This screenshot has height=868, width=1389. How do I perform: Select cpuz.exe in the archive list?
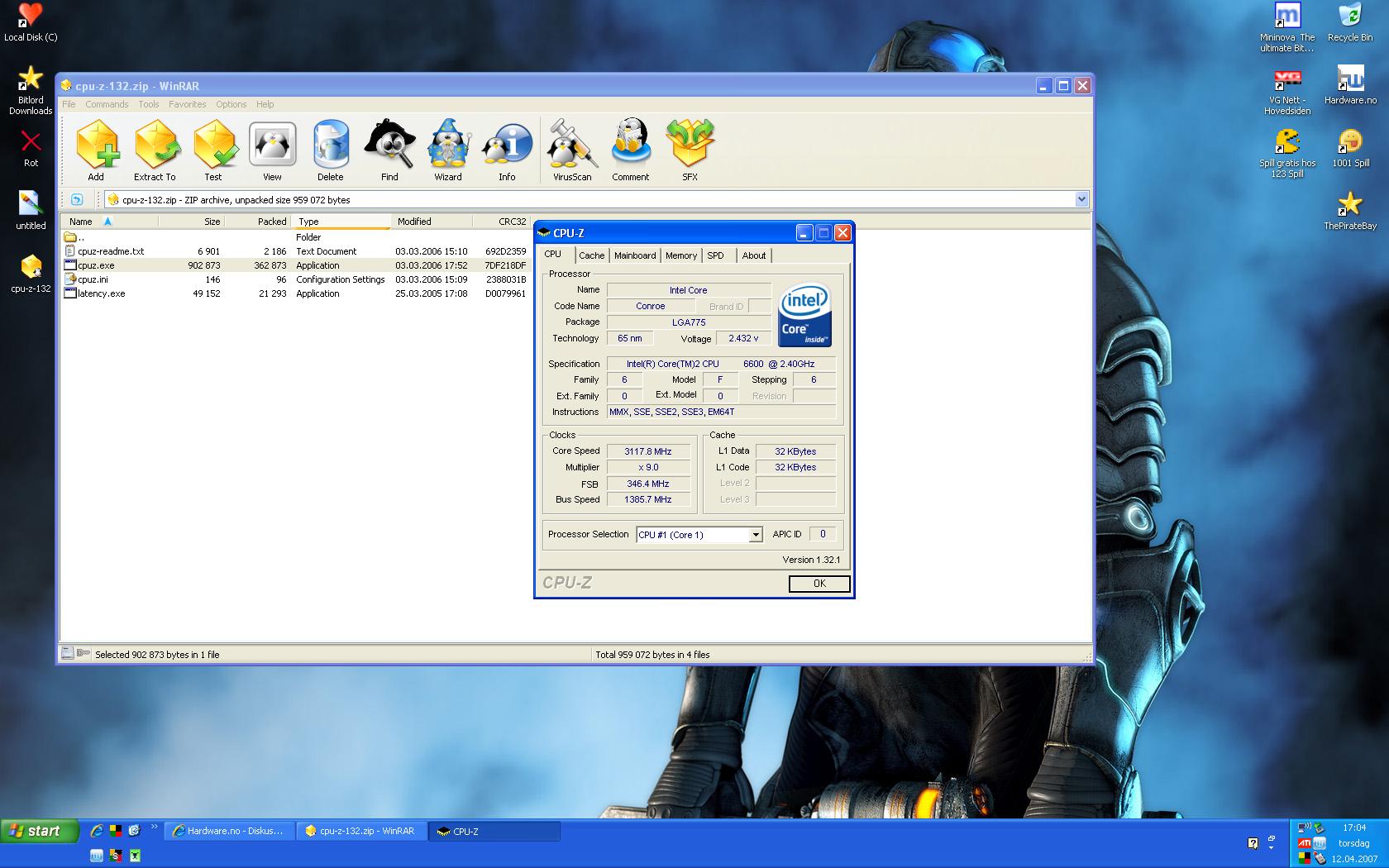[295, 265]
